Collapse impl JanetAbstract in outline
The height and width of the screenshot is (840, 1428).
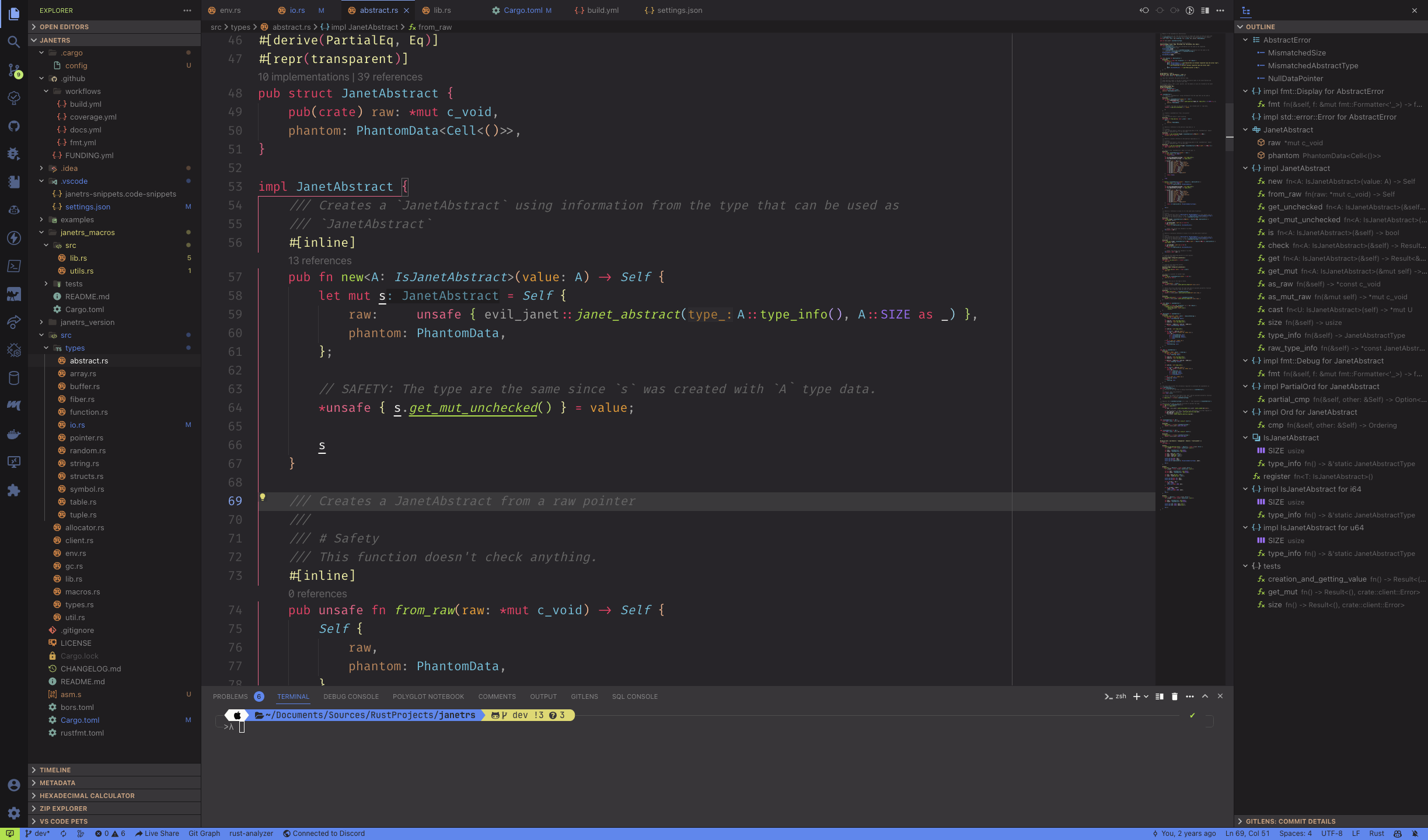point(1245,168)
